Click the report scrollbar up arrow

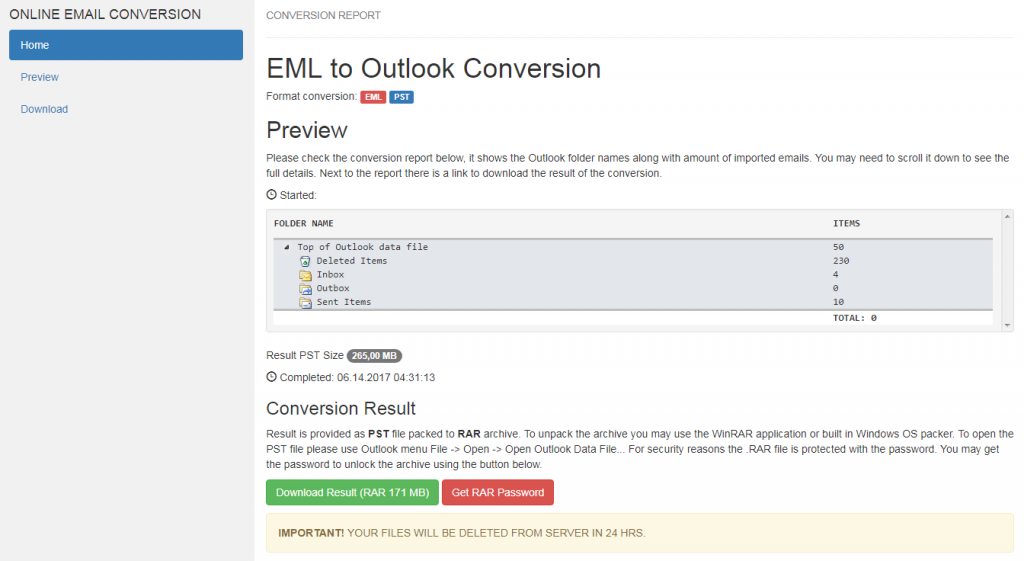(1008, 216)
